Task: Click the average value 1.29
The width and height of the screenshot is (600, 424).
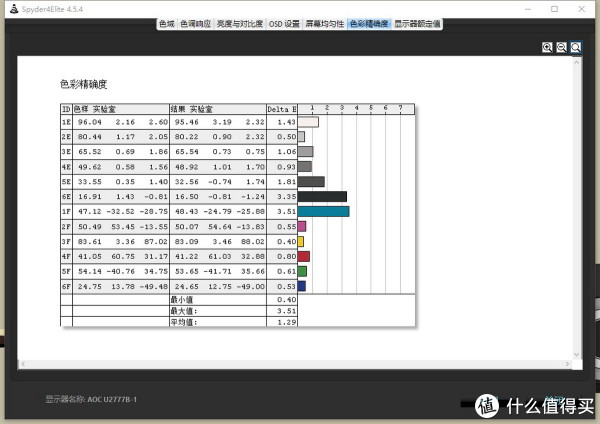Action: 287,322
